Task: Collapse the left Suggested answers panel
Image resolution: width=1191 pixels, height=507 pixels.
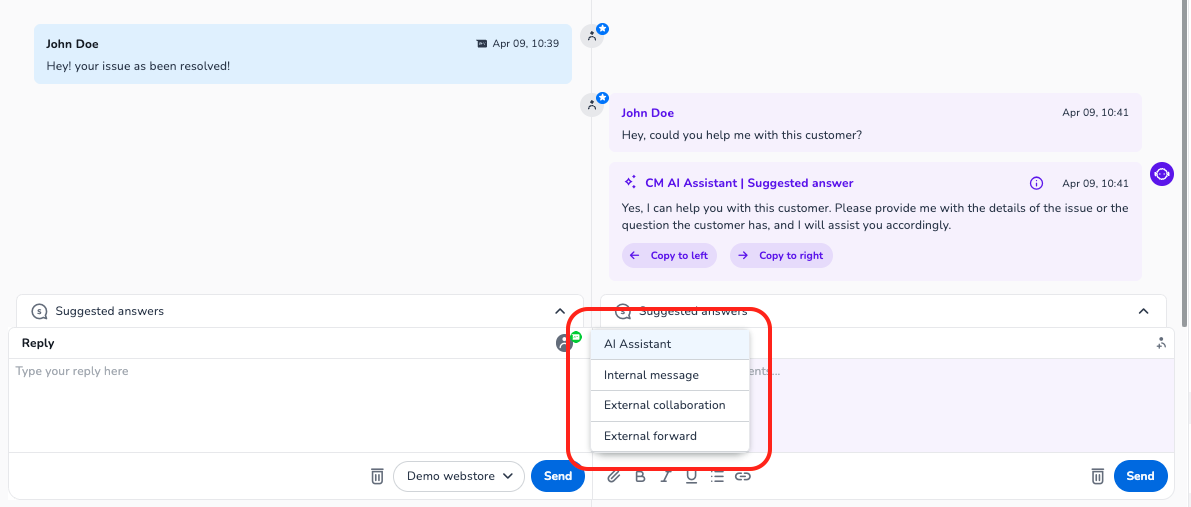Action: 559,311
